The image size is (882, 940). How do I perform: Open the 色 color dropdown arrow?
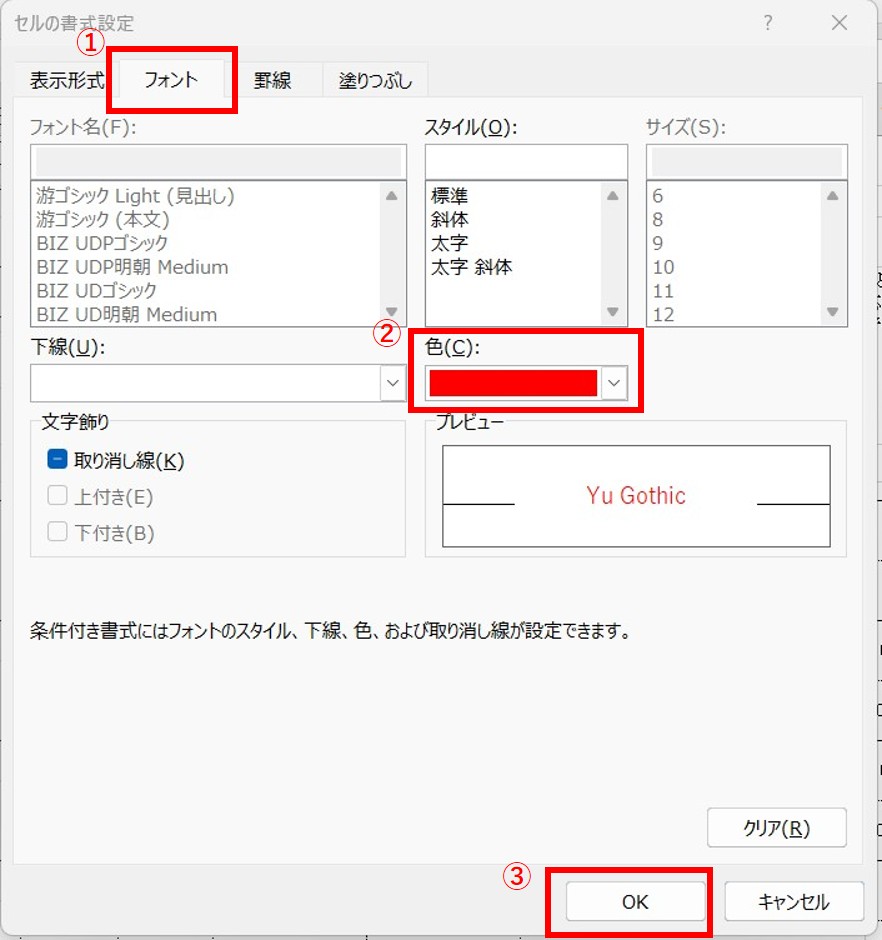[x=613, y=382]
